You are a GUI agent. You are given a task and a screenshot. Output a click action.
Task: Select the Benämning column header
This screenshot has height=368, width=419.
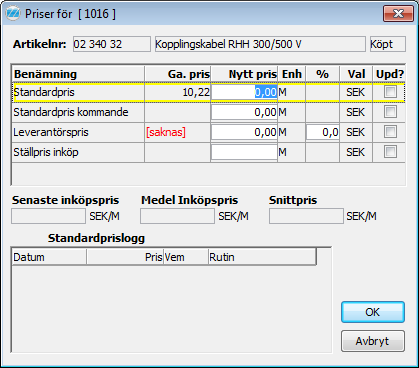tap(78, 74)
